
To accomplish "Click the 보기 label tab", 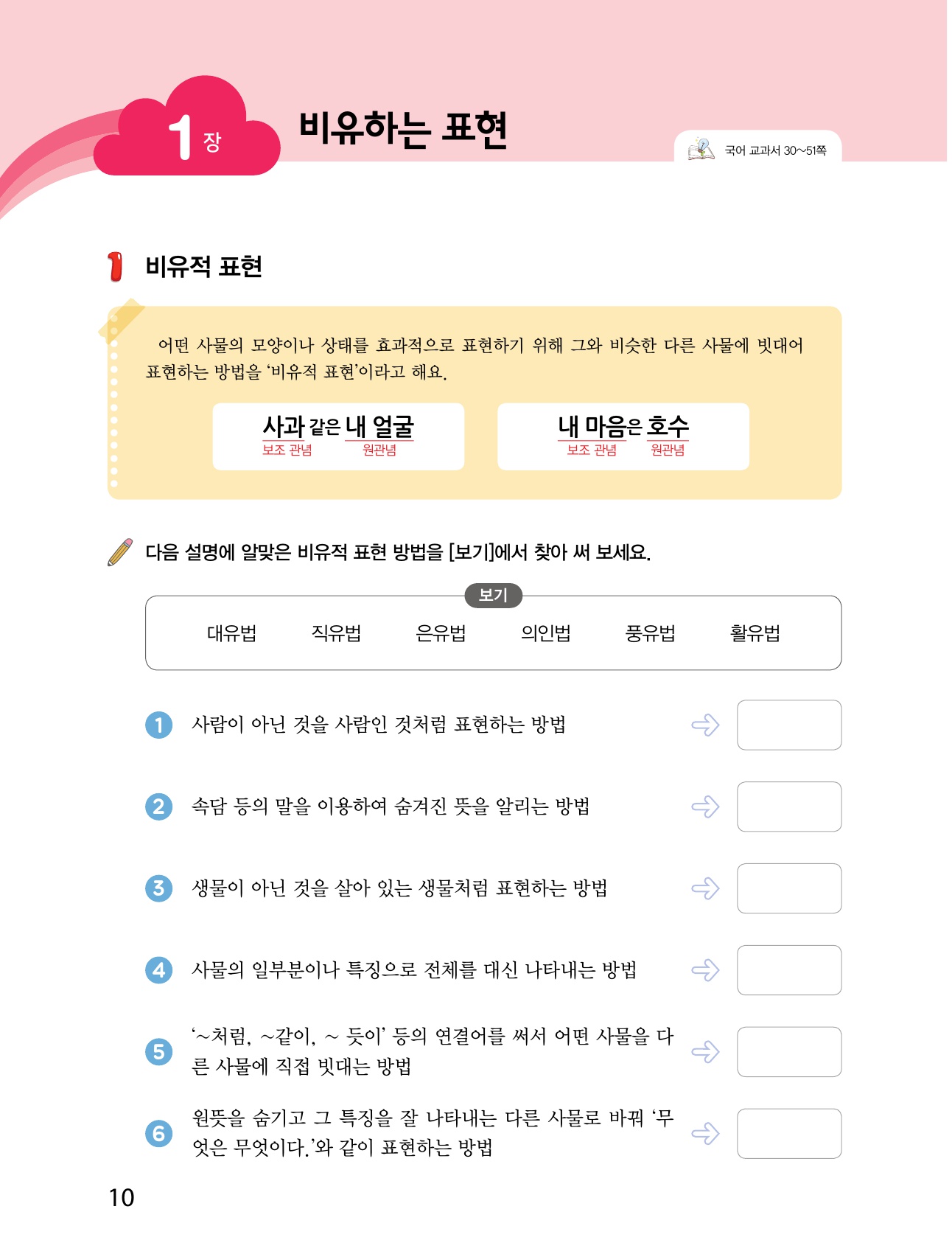I will click(x=493, y=595).
